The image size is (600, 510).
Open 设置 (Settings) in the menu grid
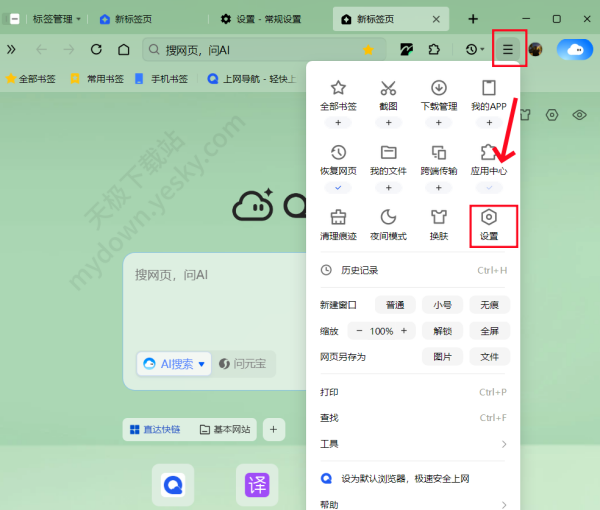(488, 225)
